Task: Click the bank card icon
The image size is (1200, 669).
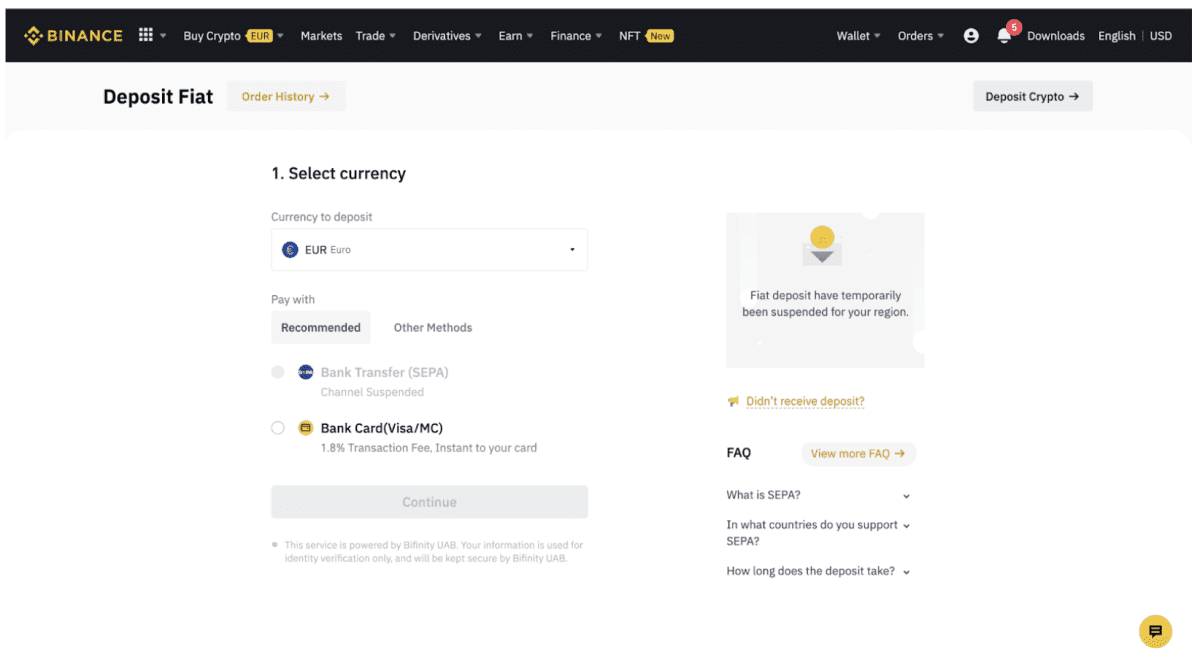Action: coord(306,428)
